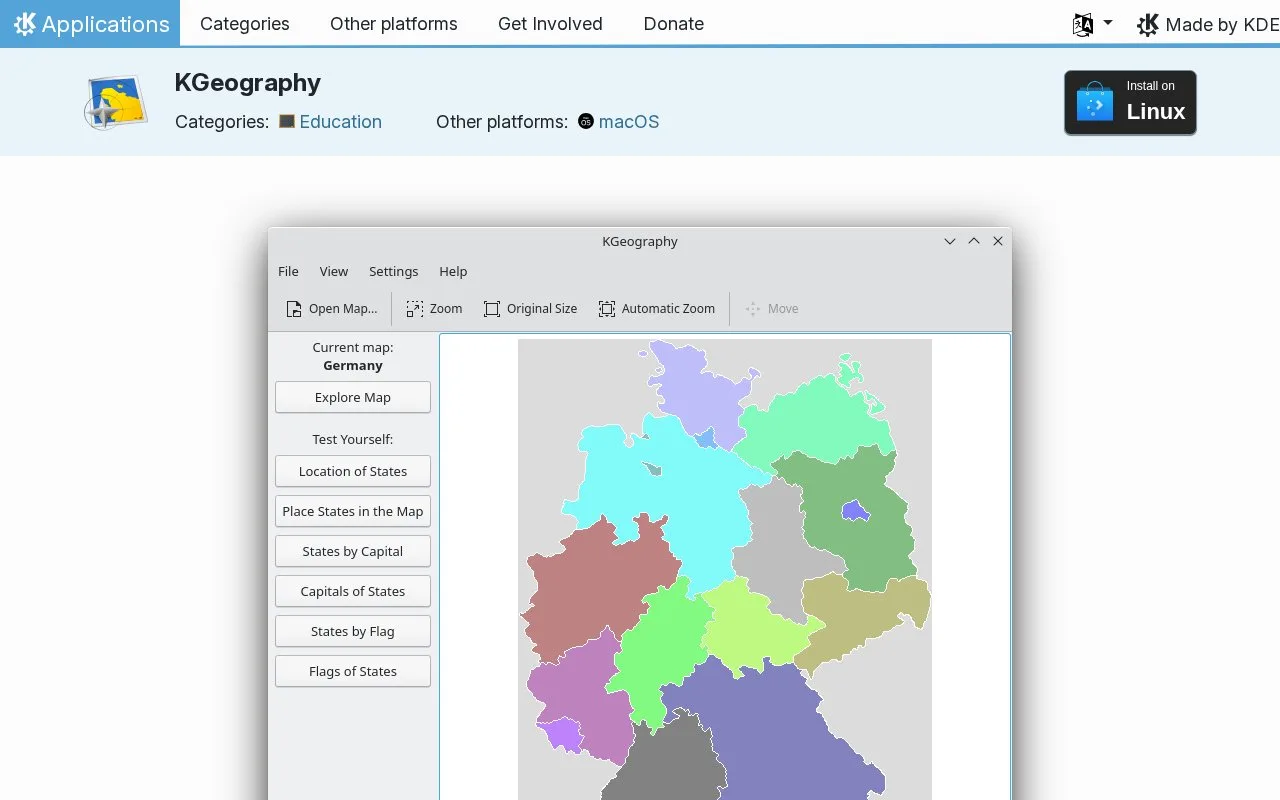Image resolution: width=1280 pixels, height=800 pixels.
Task: Open the Help menu in KGeography
Action: click(453, 271)
